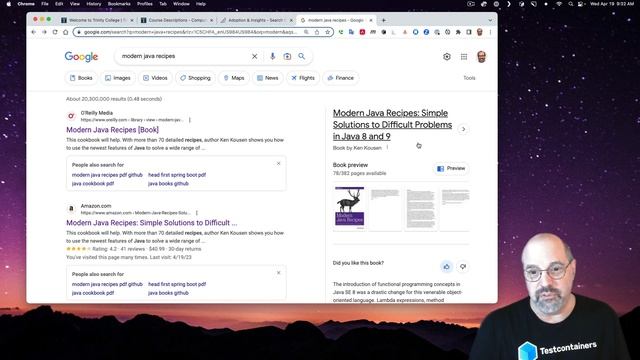Dismiss second People also search for box
The height and width of the screenshot is (360, 640).
click(x=278, y=273)
